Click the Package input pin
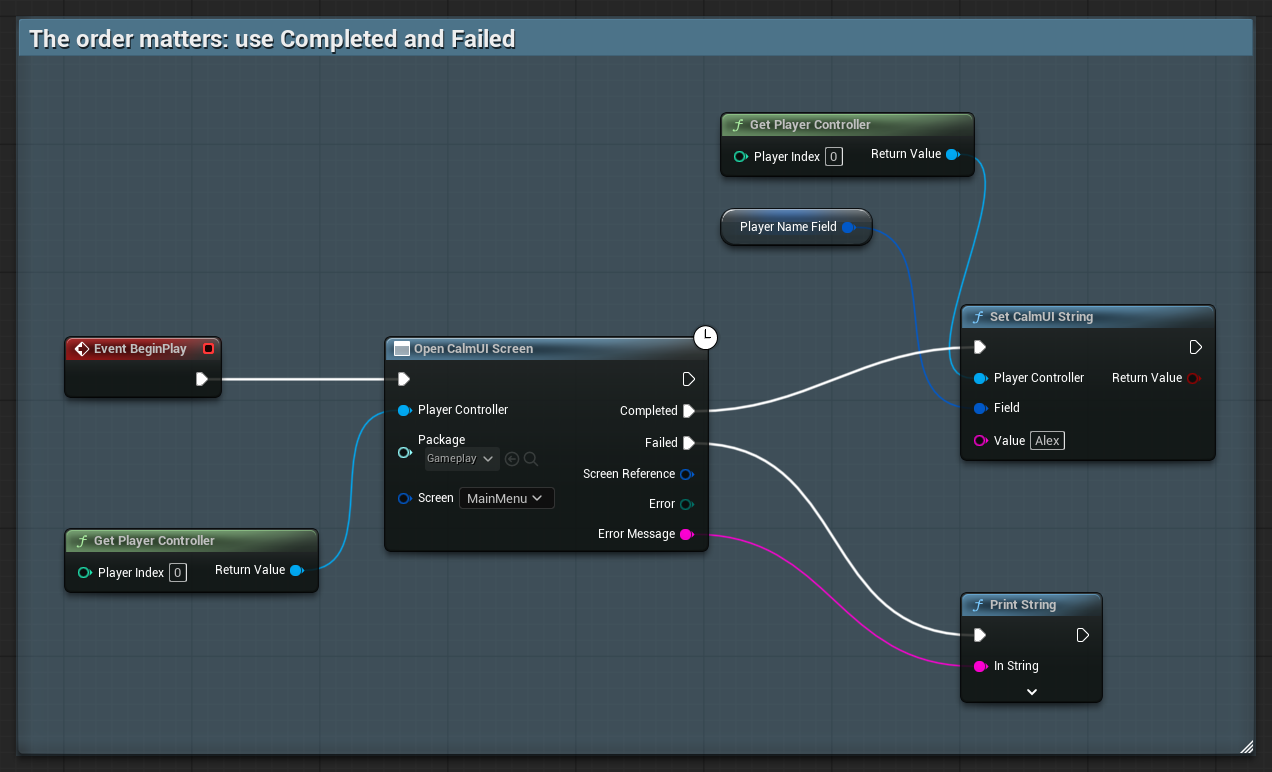 405,452
